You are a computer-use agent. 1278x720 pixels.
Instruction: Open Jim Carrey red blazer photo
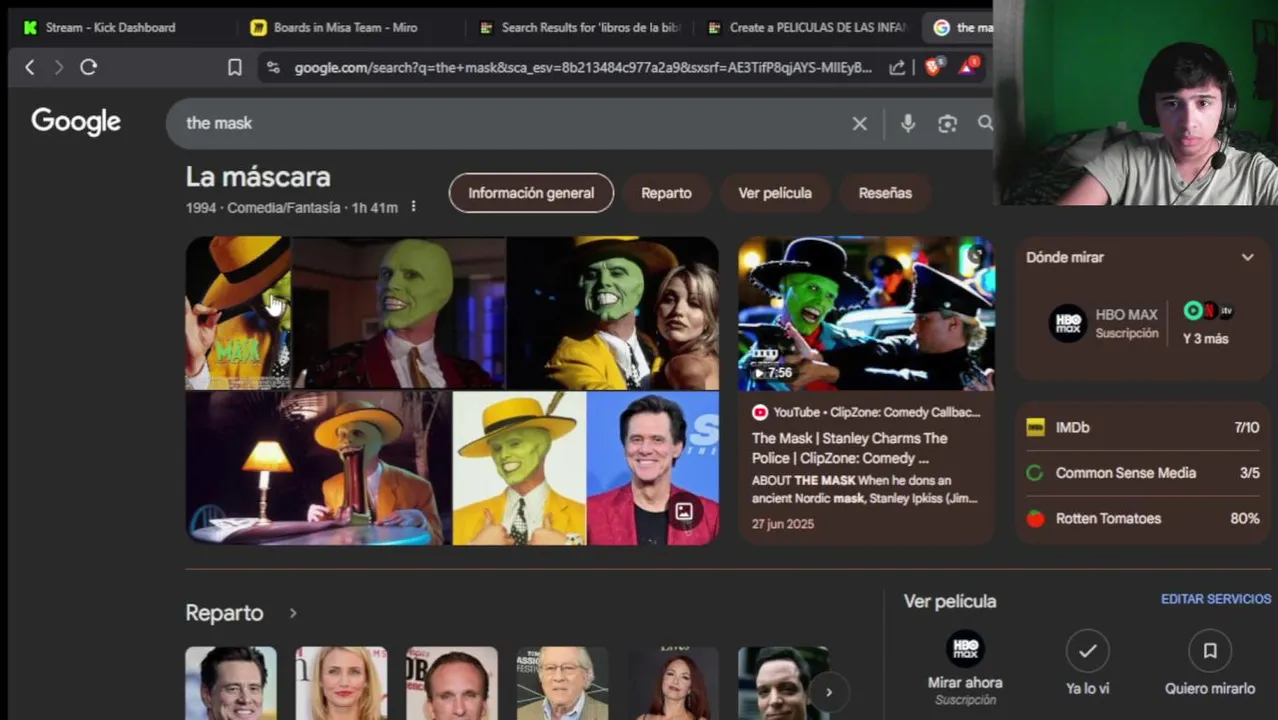[652, 468]
